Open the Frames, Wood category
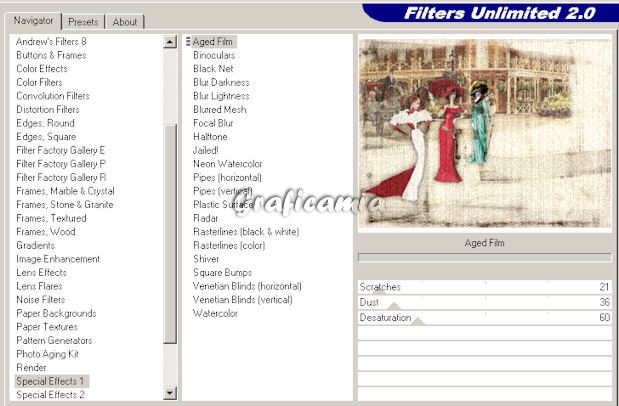 tap(45, 232)
